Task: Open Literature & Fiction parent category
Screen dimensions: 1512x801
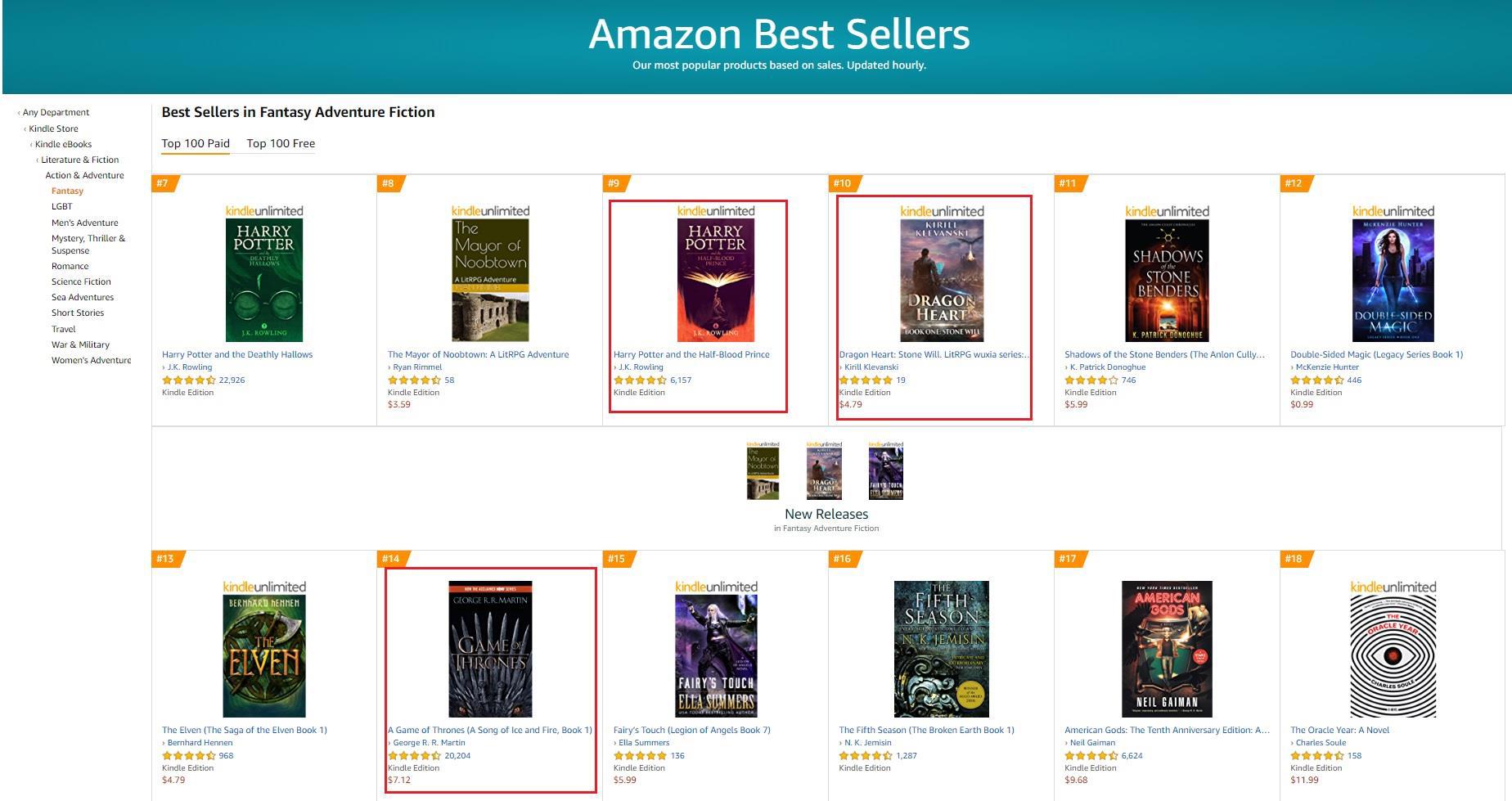Action: 80,160
